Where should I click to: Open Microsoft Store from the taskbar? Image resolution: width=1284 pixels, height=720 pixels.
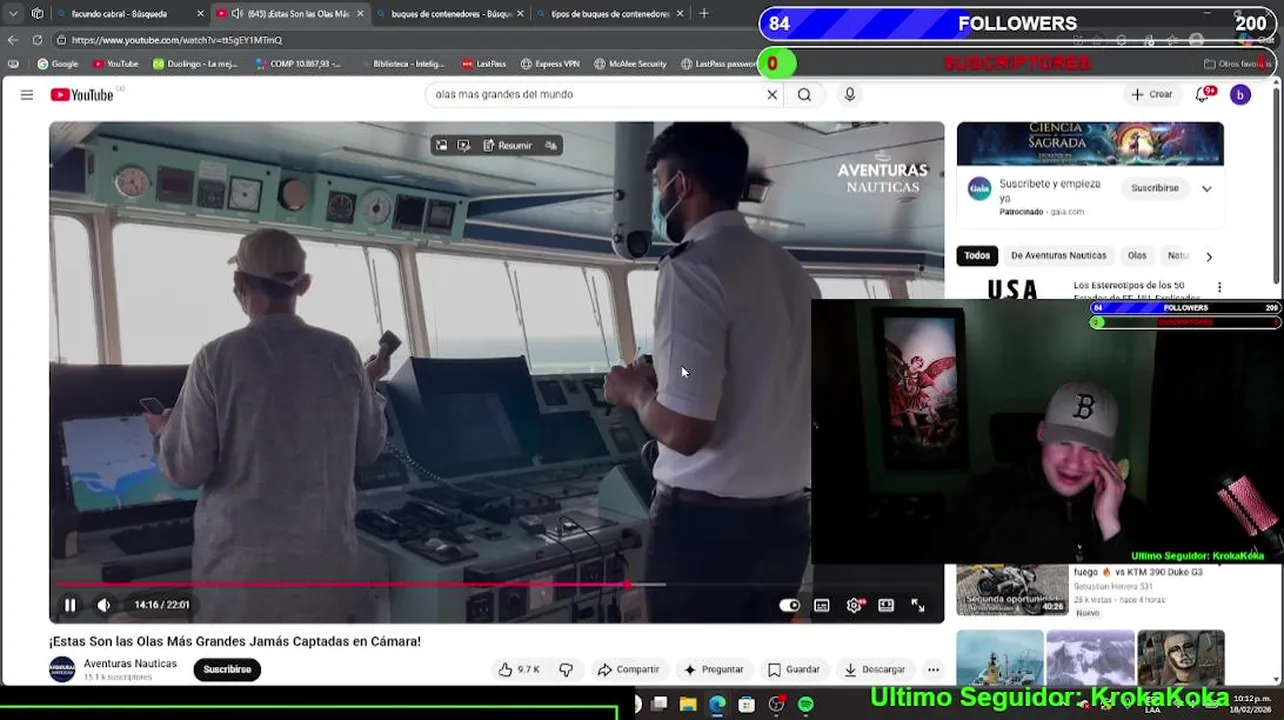[746, 705]
